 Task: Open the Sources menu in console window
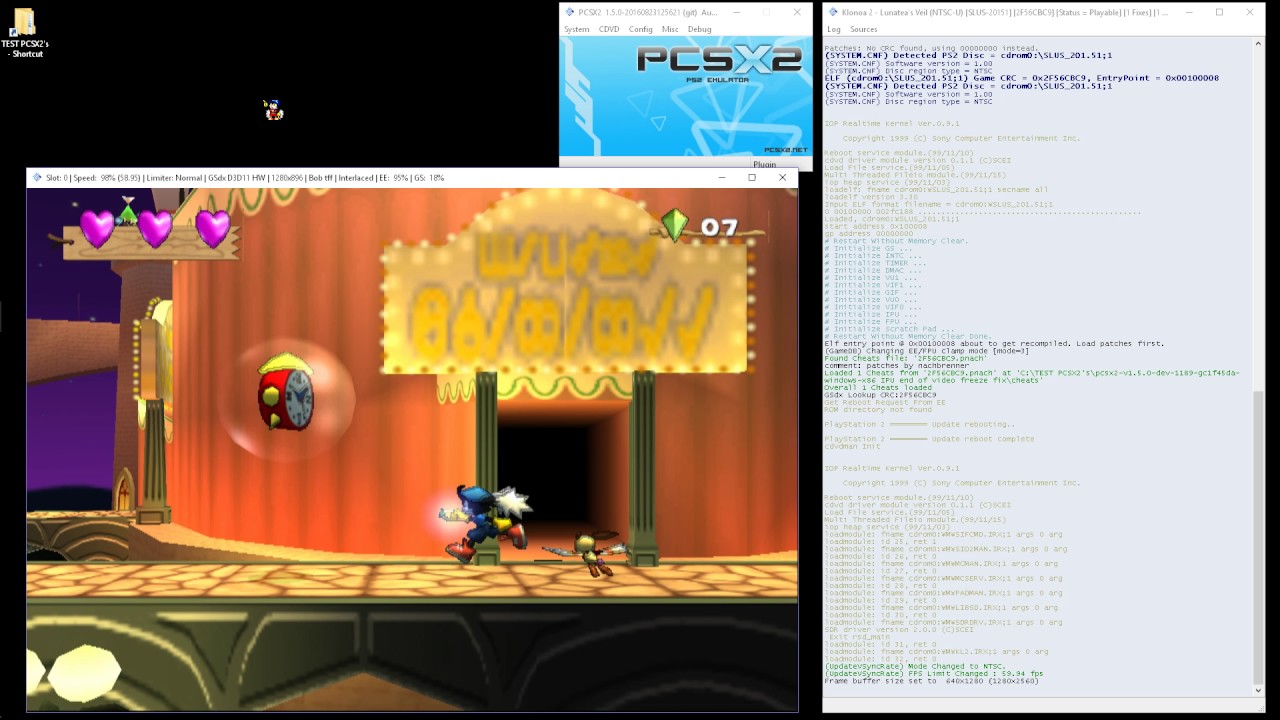click(x=863, y=30)
